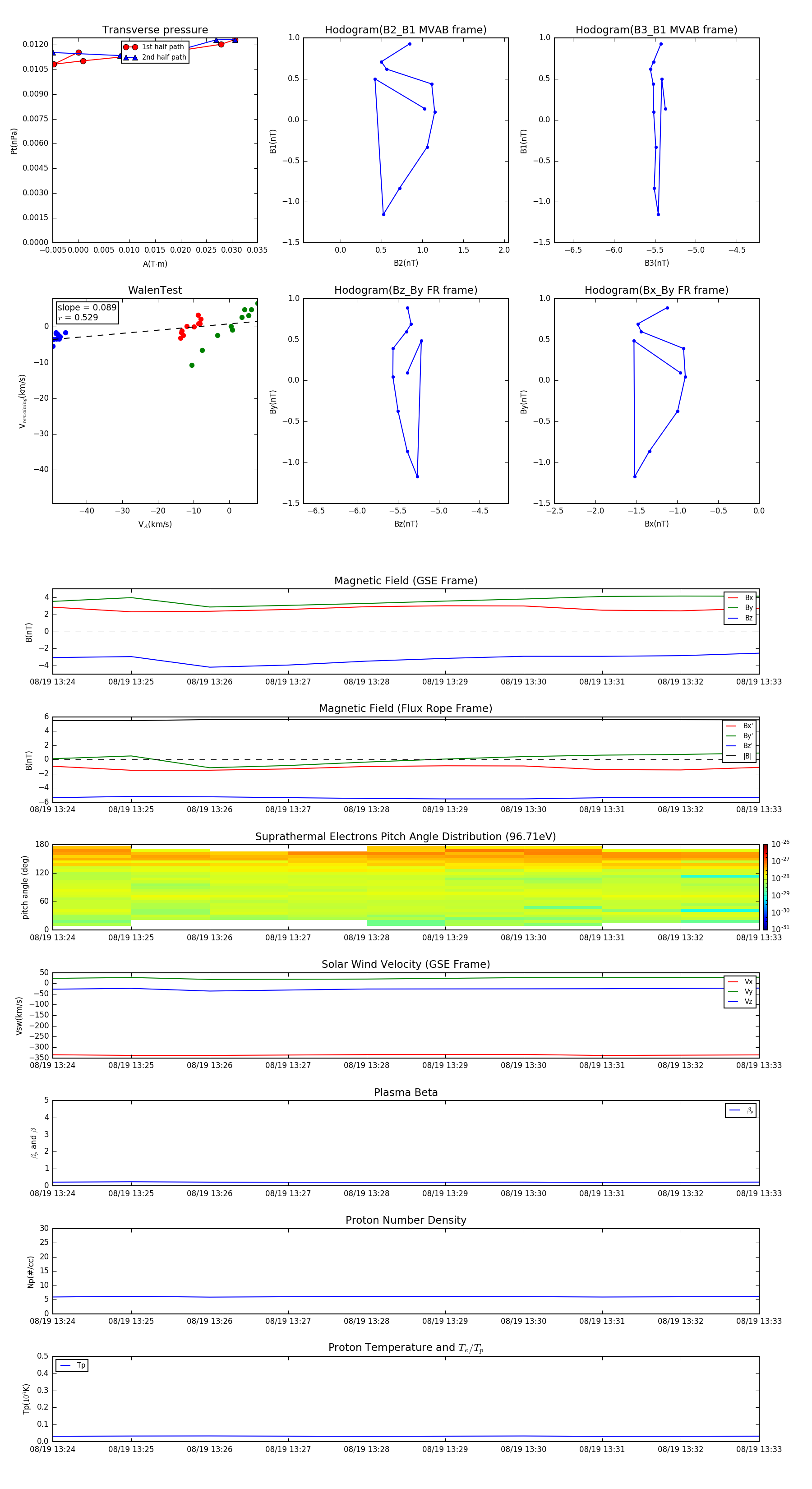Click the "Hodogram(B2_B1 MVAB frame)" title
The image size is (812, 1489).
[406, 30]
